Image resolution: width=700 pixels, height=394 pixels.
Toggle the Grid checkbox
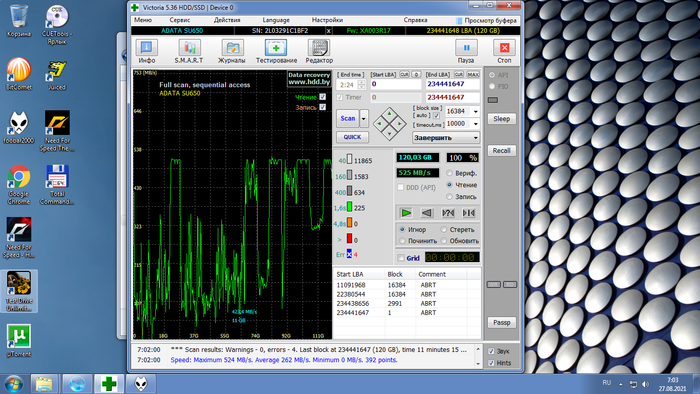(401, 258)
